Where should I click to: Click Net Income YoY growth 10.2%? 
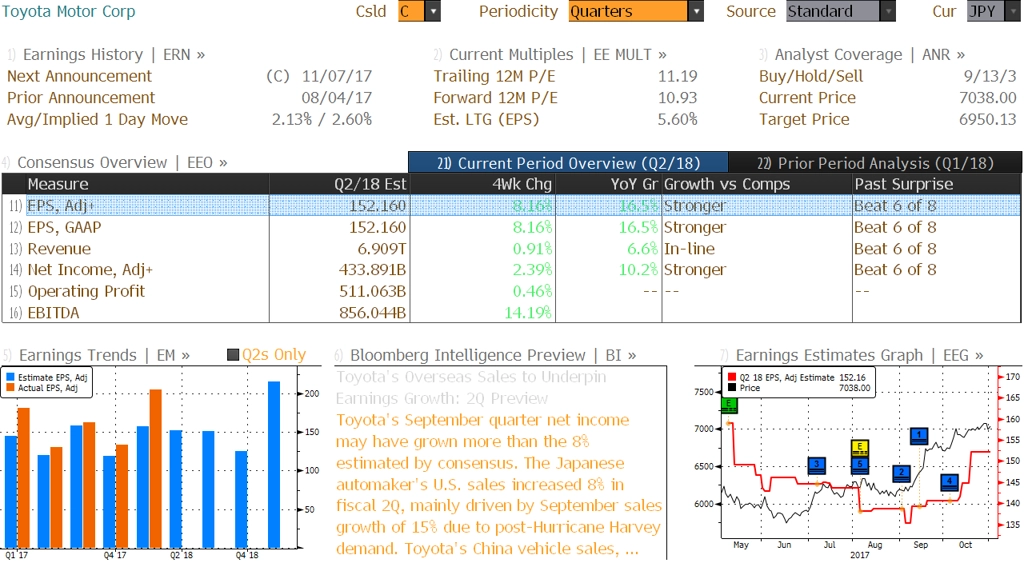point(638,270)
